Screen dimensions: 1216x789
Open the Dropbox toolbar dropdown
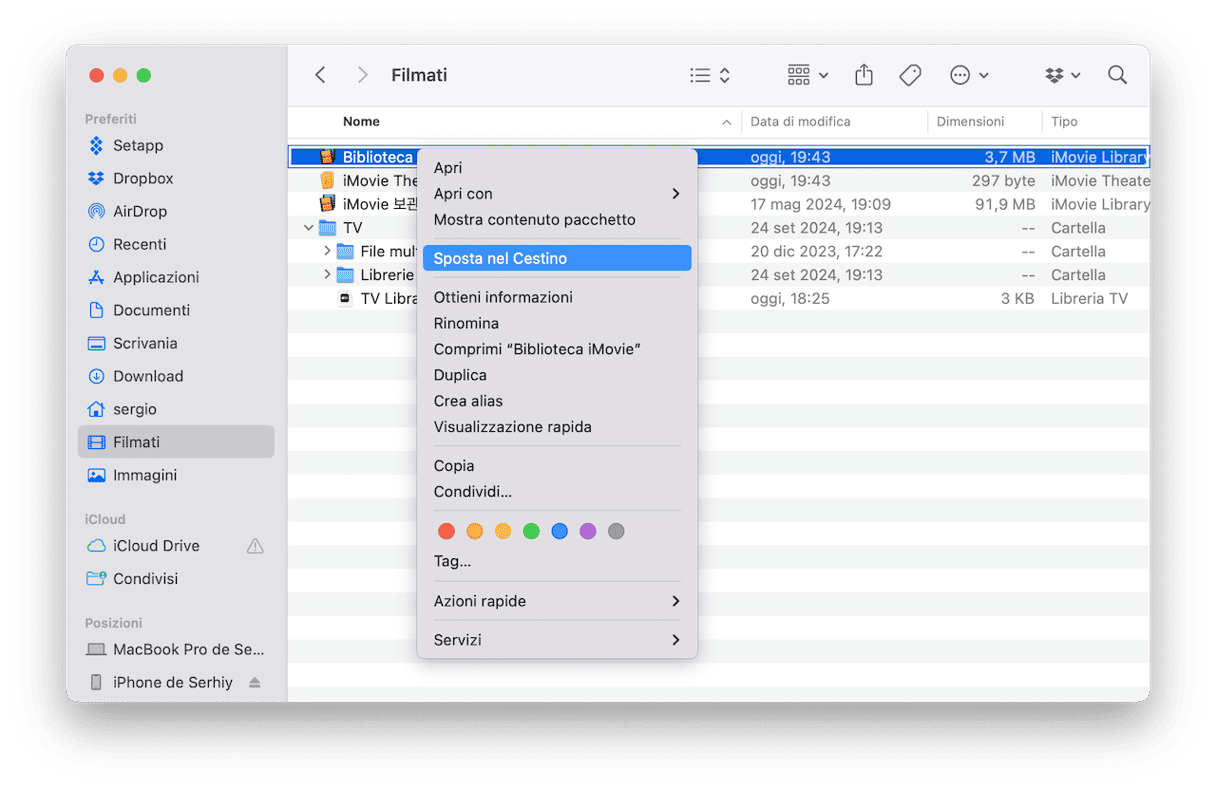1063,75
